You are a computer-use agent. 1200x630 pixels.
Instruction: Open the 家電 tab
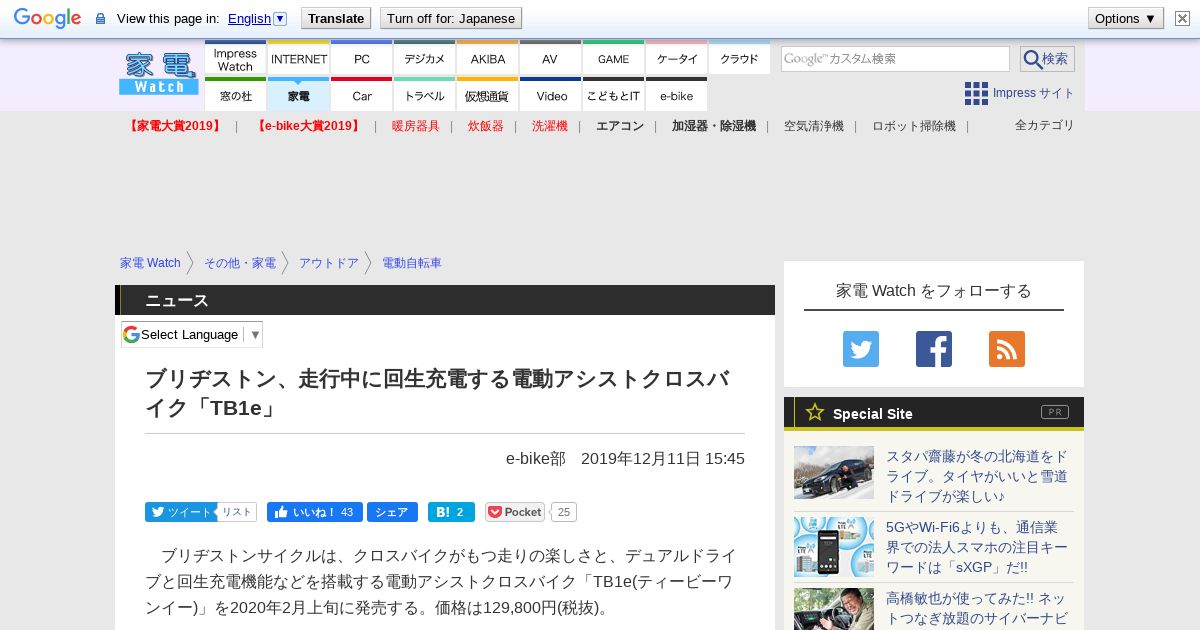point(299,96)
